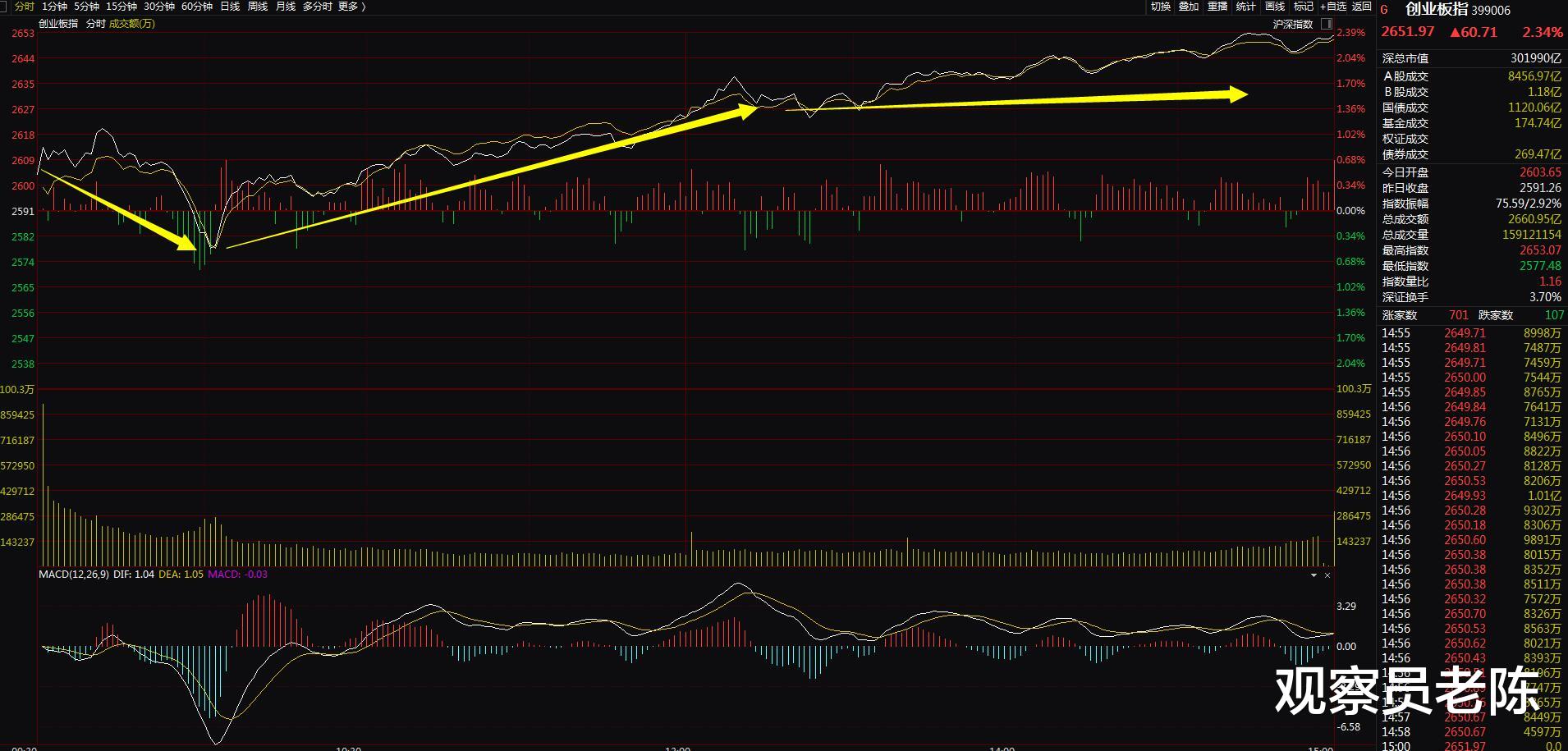This screenshot has width=1568, height=751.
Task: Click the tick row with volume 1.01亿
Action: pos(1471,496)
